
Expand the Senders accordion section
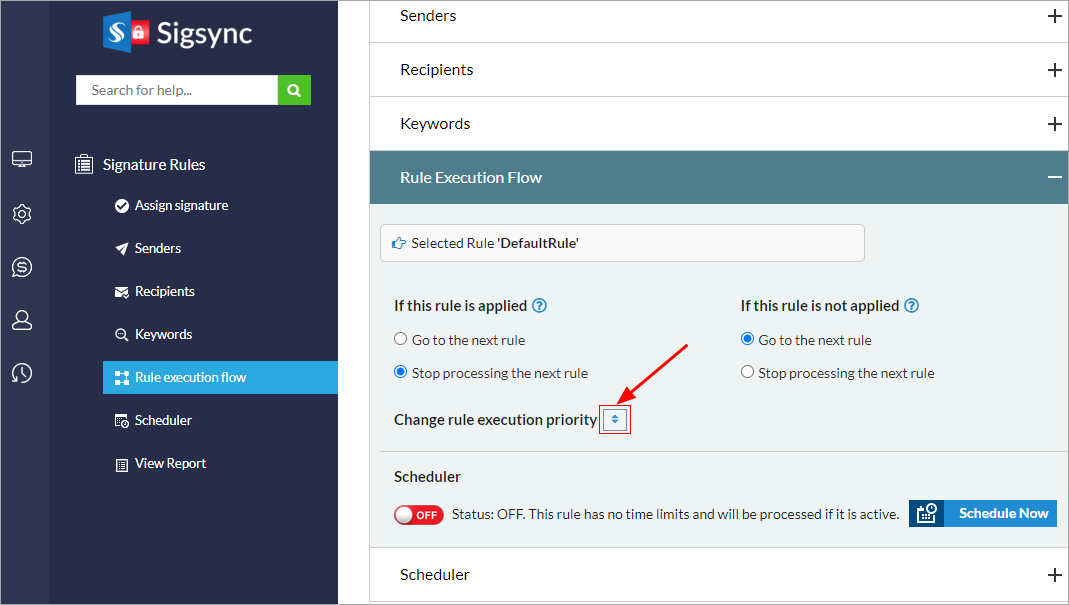coord(1054,16)
